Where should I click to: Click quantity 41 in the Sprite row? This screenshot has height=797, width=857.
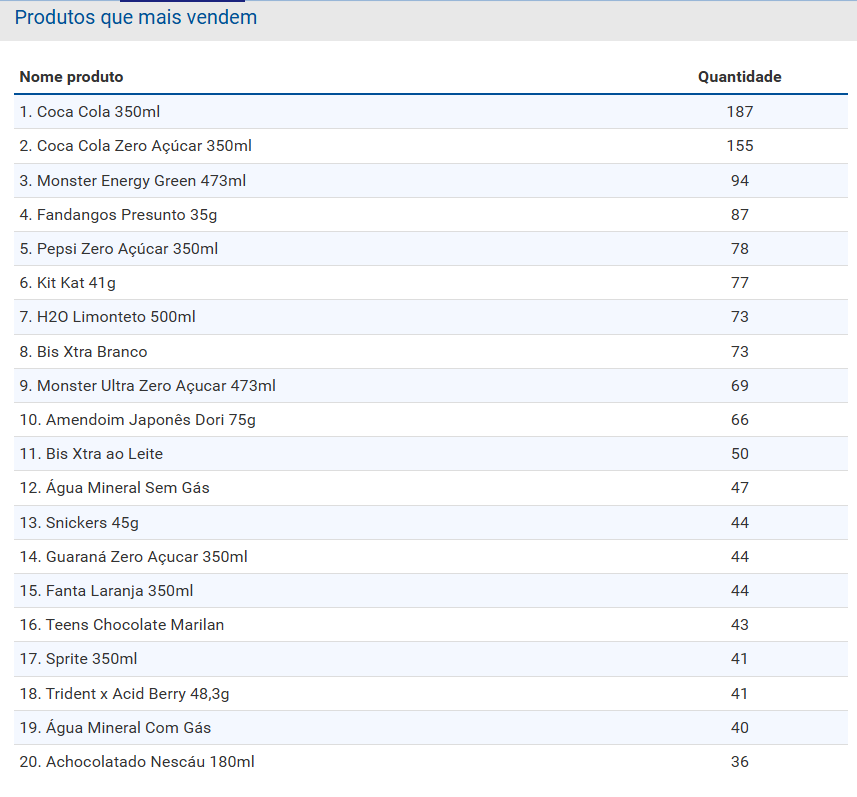tap(740, 659)
